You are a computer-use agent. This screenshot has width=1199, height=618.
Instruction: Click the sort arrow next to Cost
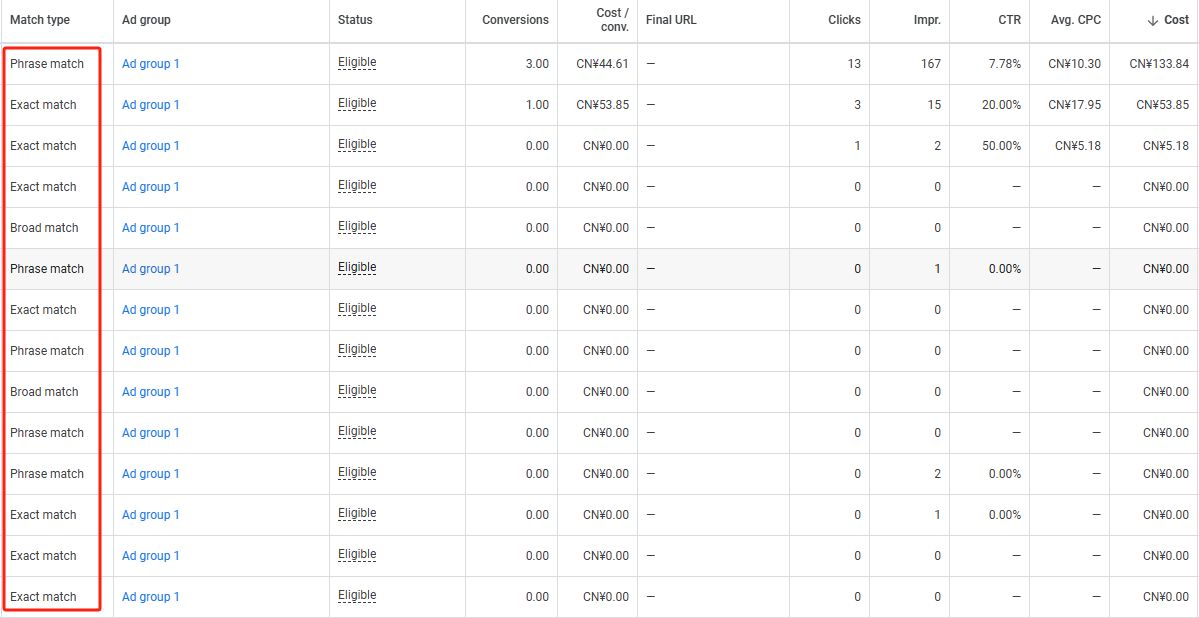[x=1153, y=21]
